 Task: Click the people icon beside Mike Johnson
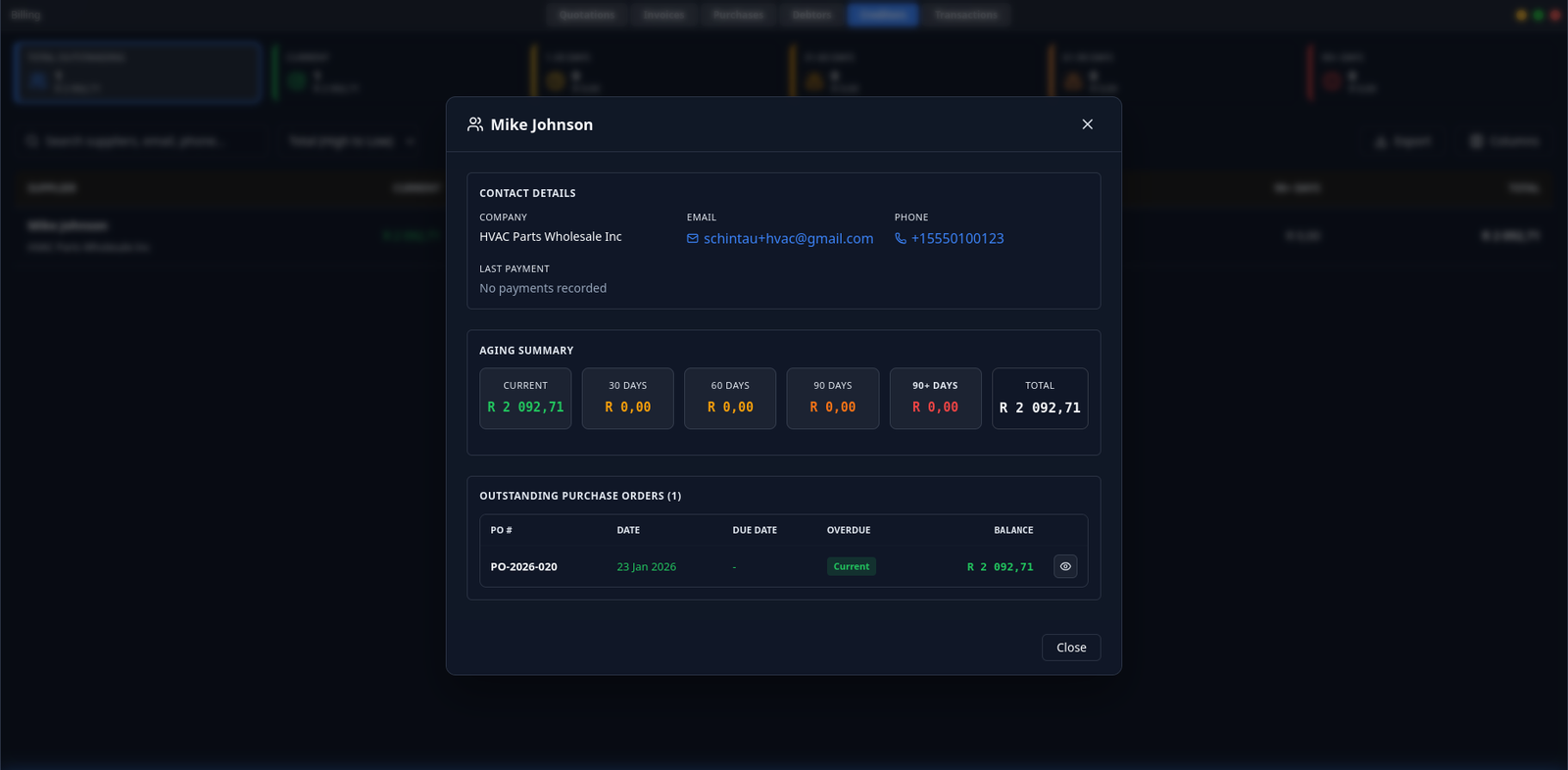[x=475, y=124]
